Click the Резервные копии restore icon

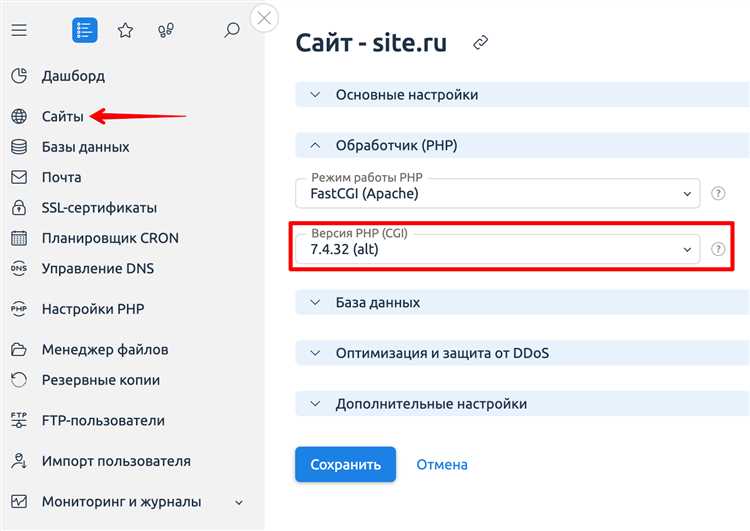(x=19, y=380)
